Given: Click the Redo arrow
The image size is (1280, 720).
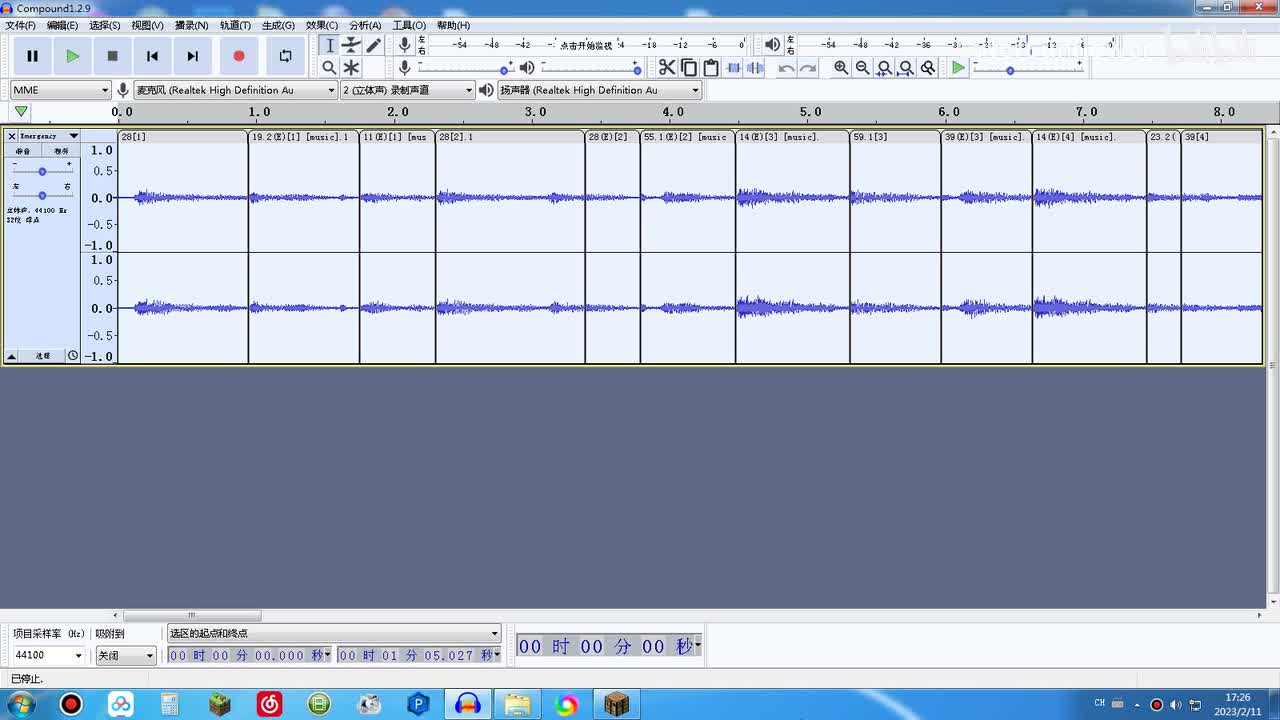Looking at the screenshot, I should coord(808,67).
